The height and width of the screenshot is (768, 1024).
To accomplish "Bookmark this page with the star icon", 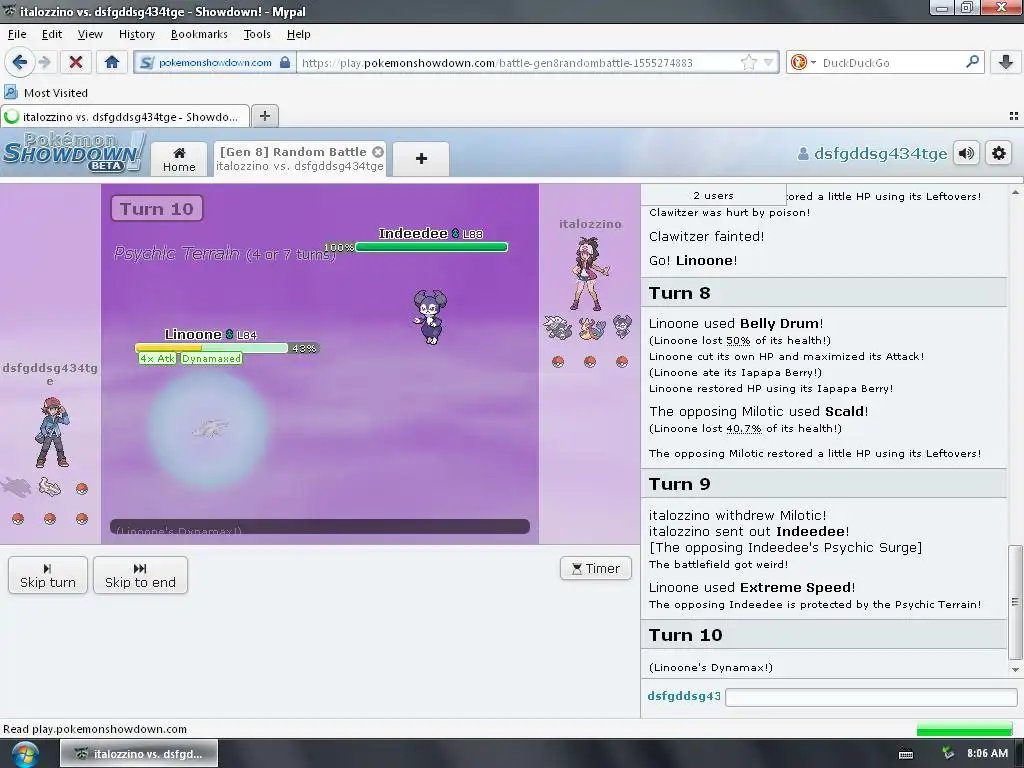I will coord(748,63).
